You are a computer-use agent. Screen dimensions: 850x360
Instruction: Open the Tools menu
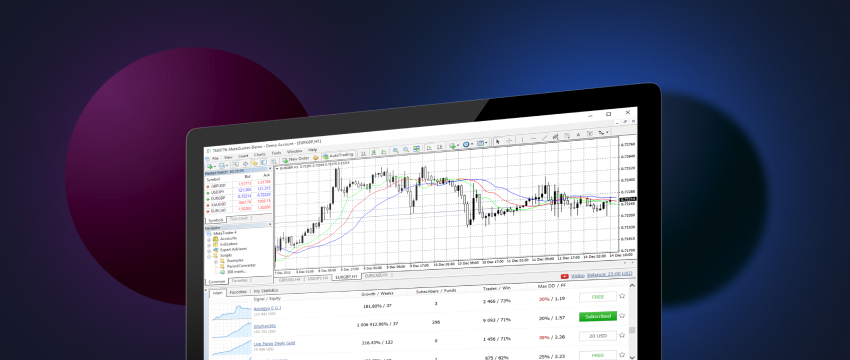click(276, 153)
